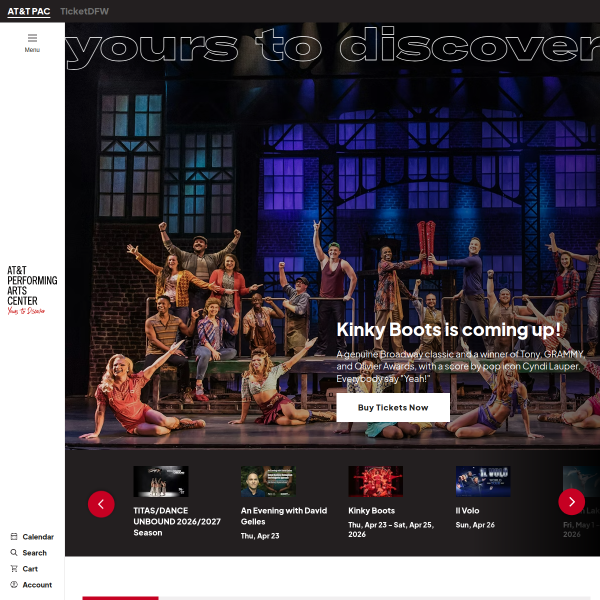
Task: Click the Menu label under hamburger icon
Action: [x=32, y=50]
